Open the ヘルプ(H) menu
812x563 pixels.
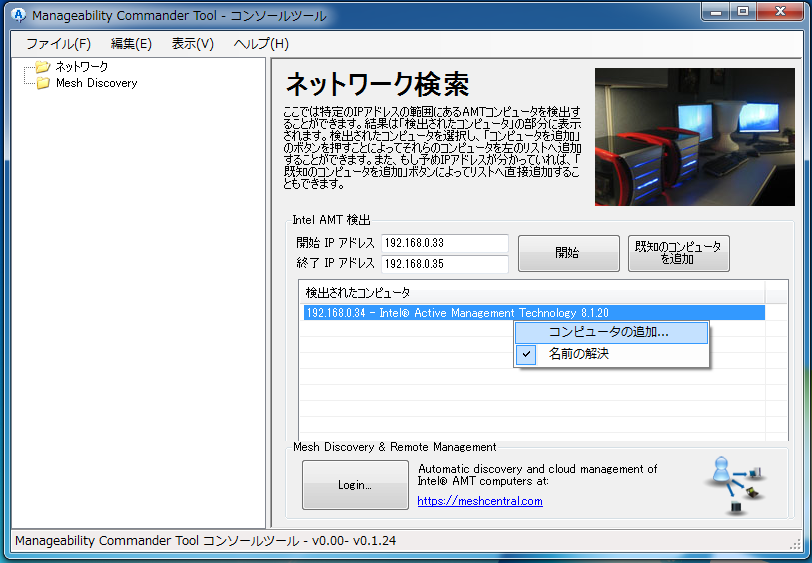[x=261, y=44]
